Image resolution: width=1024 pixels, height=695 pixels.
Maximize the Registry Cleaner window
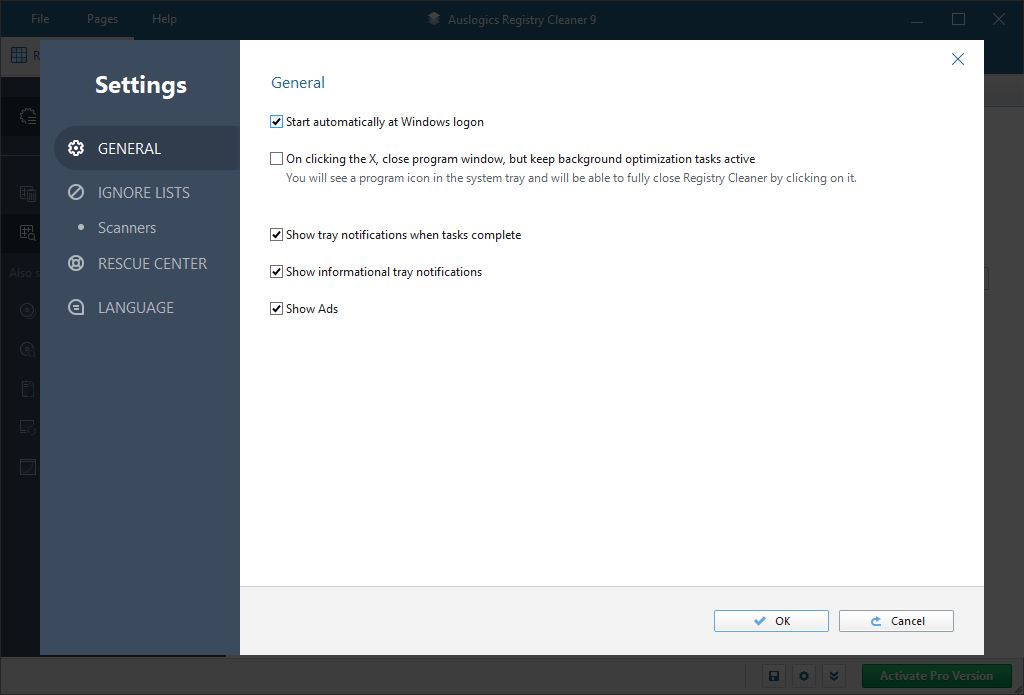coord(958,19)
